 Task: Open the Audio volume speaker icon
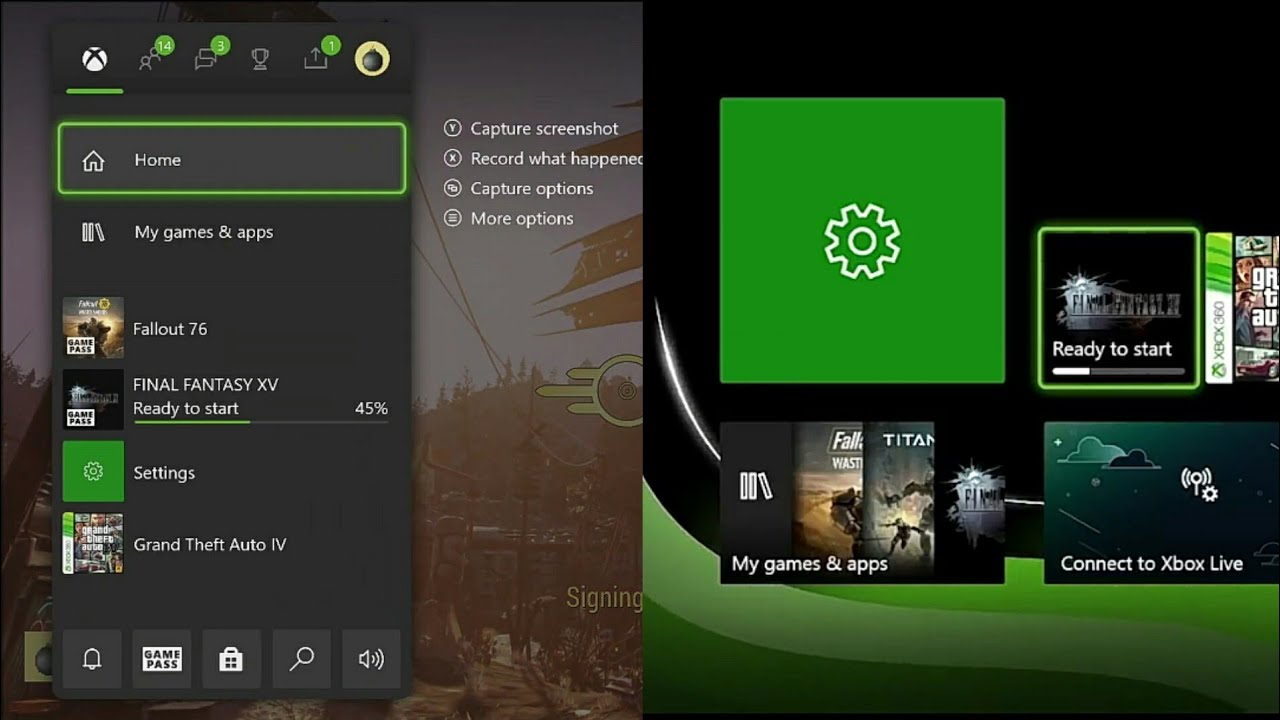[371, 659]
